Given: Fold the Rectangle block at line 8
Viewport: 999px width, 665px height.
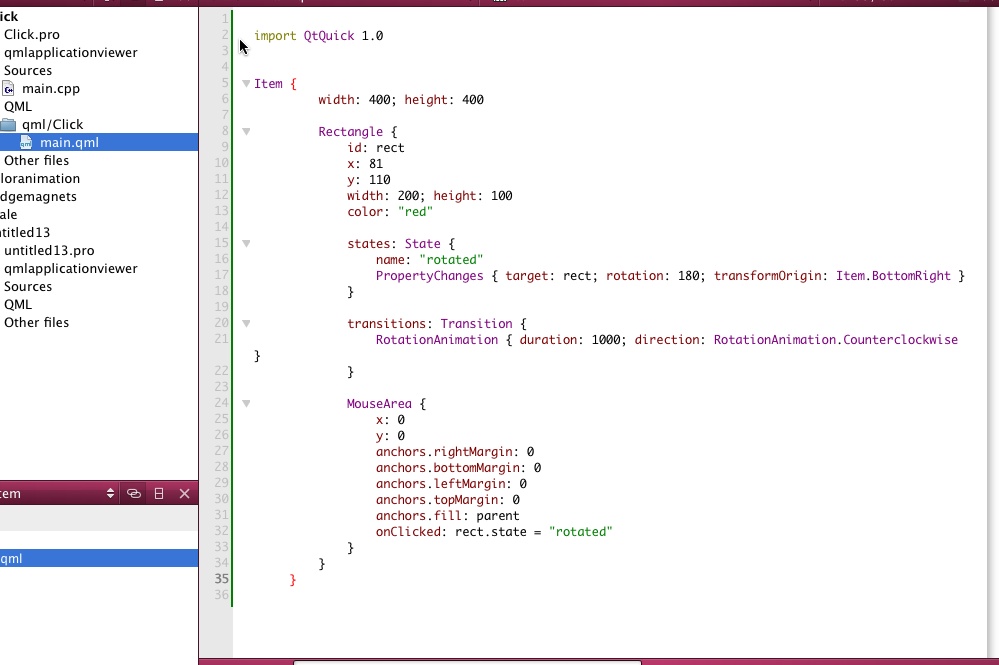Looking at the screenshot, I should coord(246,132).
